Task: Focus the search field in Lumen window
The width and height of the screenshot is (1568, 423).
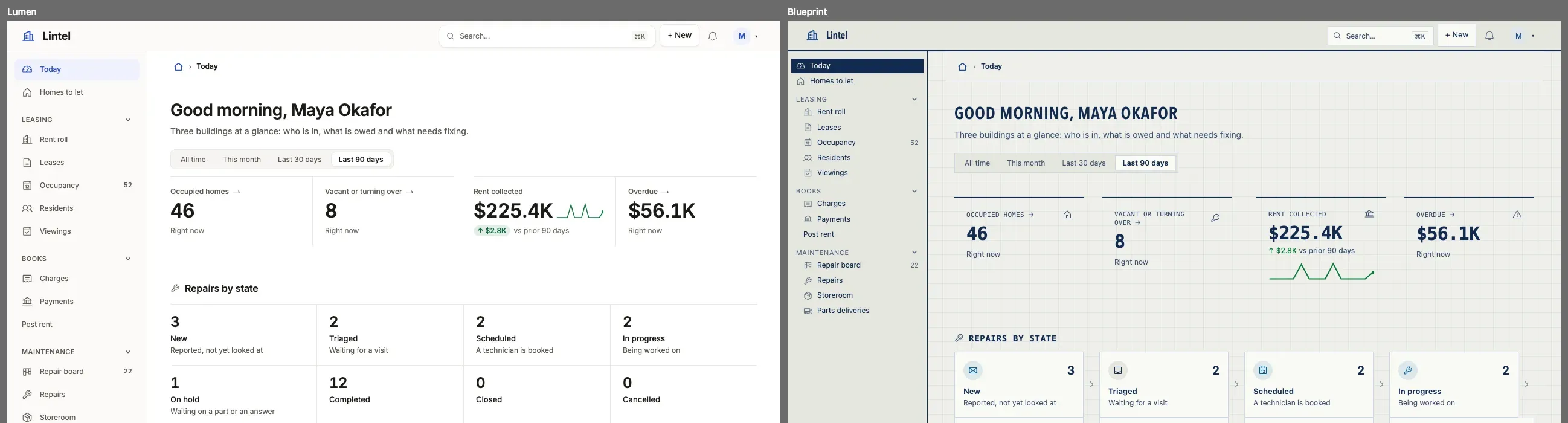Action: click(547, 36)
